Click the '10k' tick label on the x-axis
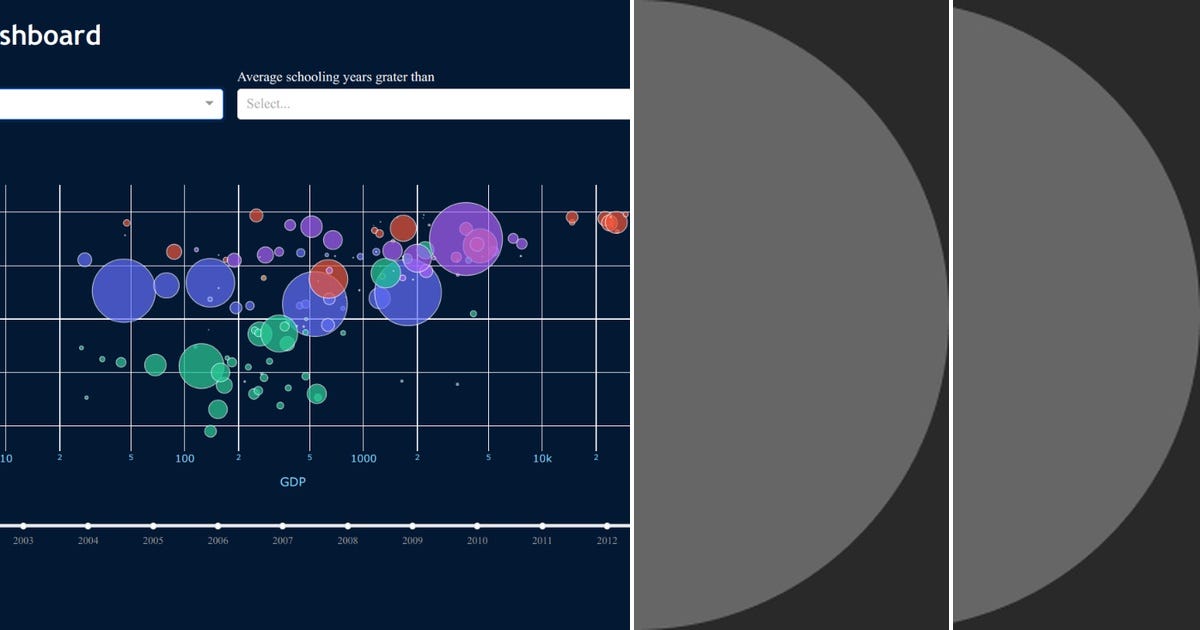 click(544, 458)
